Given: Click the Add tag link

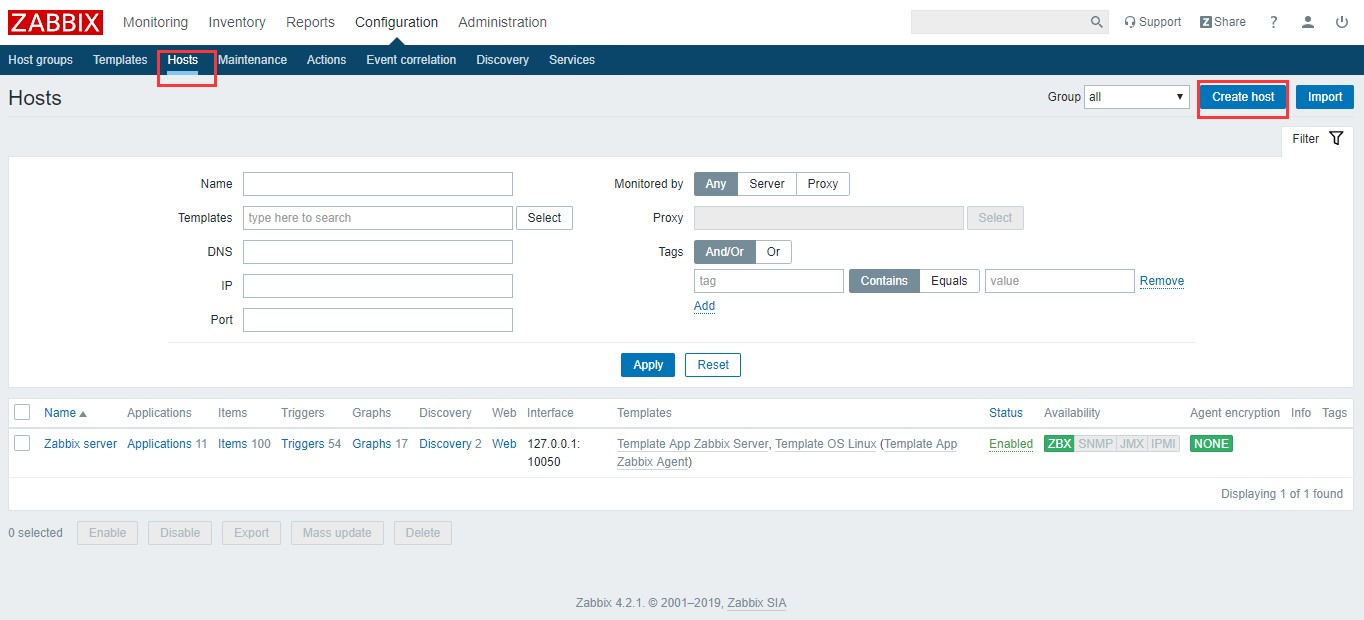Looking at the screenshot, I should point(705,306).
